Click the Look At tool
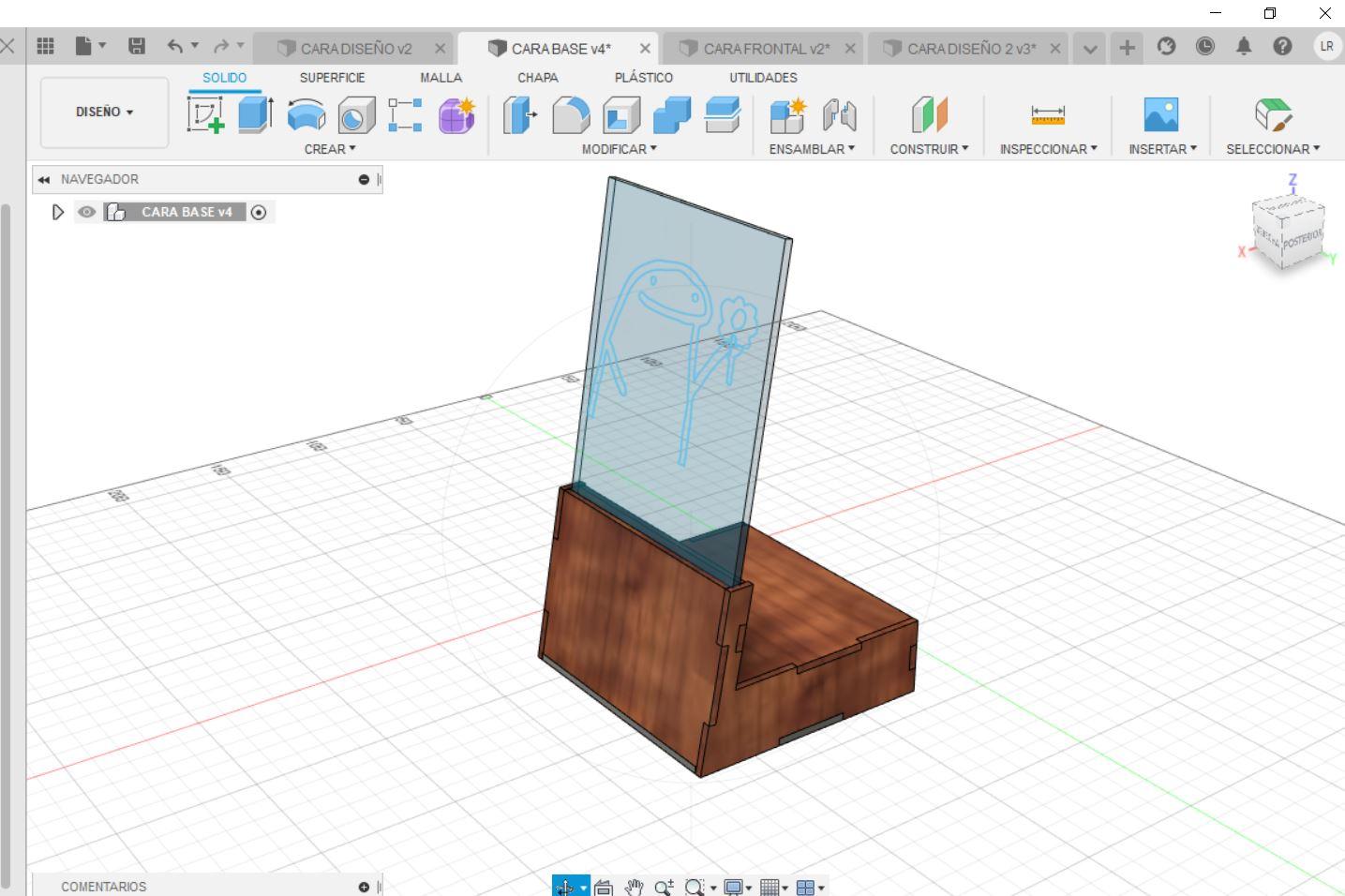 coord(604,887)
